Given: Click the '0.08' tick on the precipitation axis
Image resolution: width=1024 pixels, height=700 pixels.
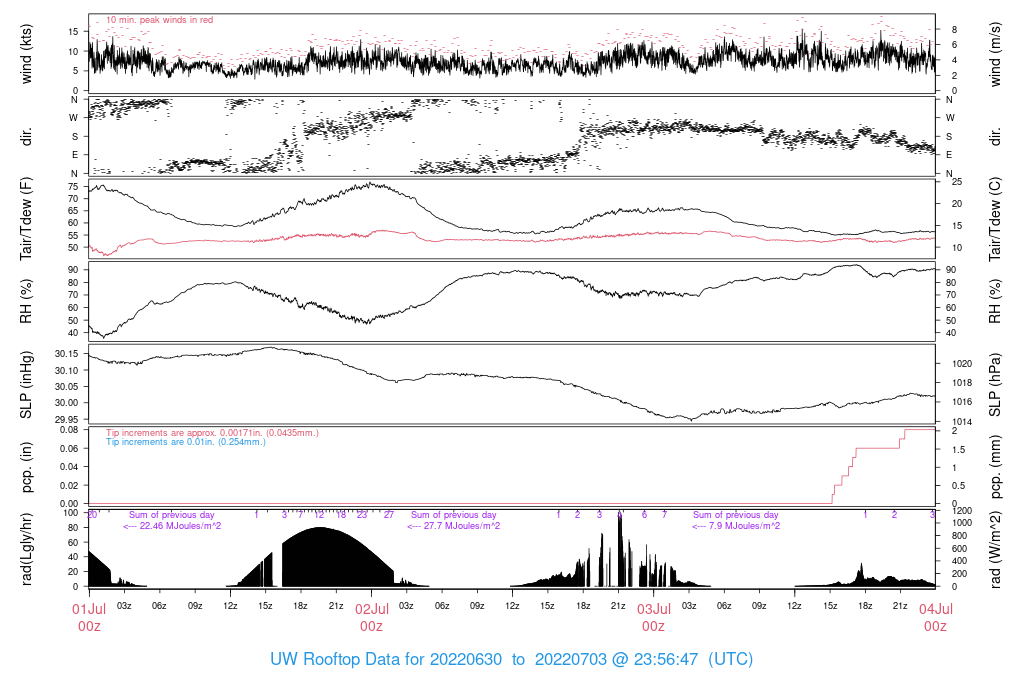Looking at the screenshot, I should [x=69, y=430].
